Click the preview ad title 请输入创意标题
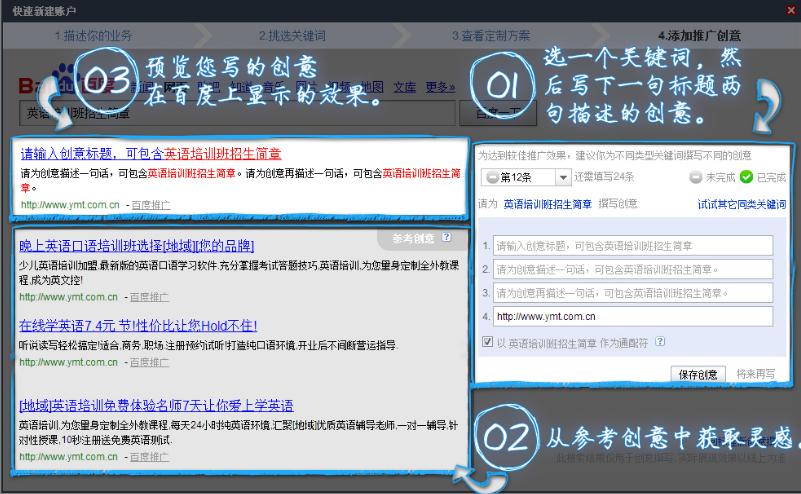The width and height of the screenshot is (801, 494). [x=151, y=153]
